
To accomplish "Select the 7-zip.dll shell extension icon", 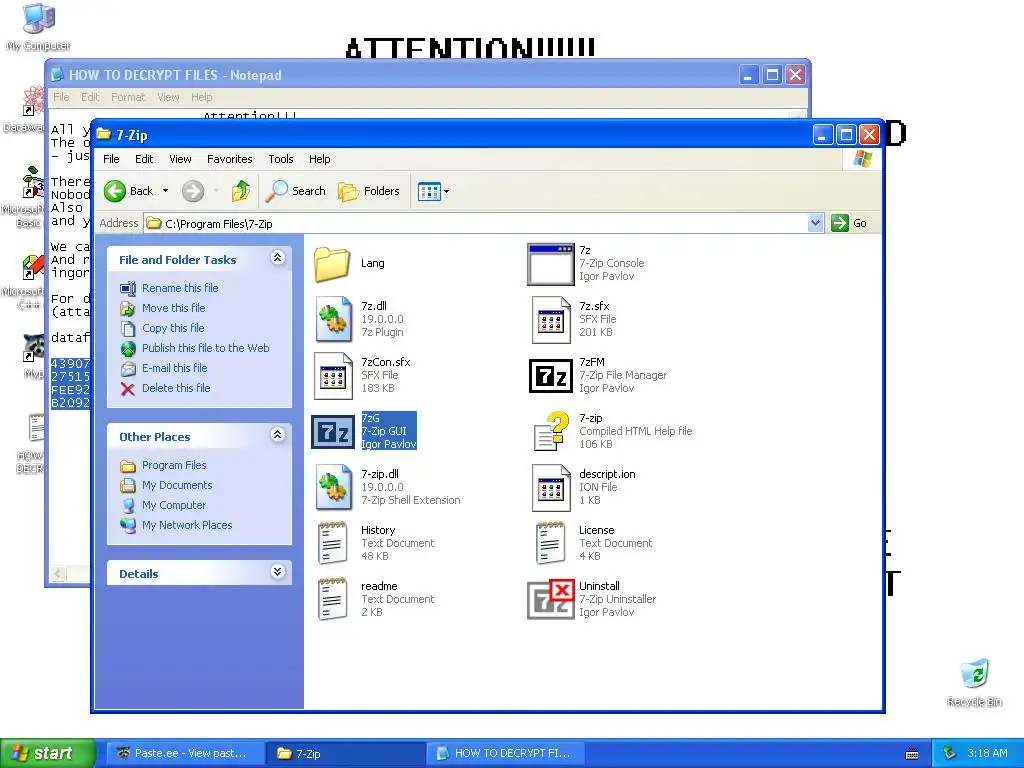I will tap(334, 487).
